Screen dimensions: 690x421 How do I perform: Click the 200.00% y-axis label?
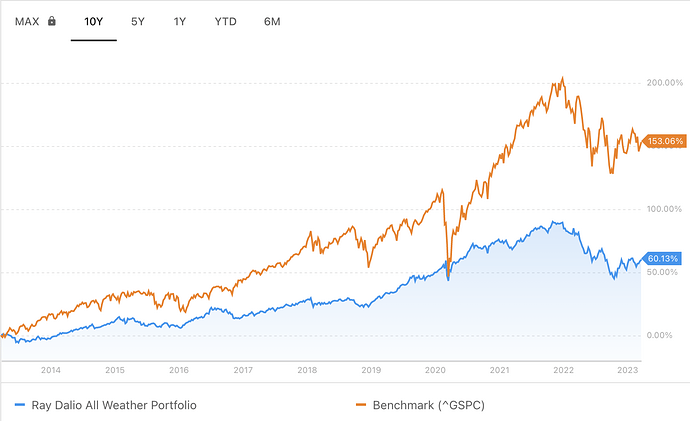point(665,82)
